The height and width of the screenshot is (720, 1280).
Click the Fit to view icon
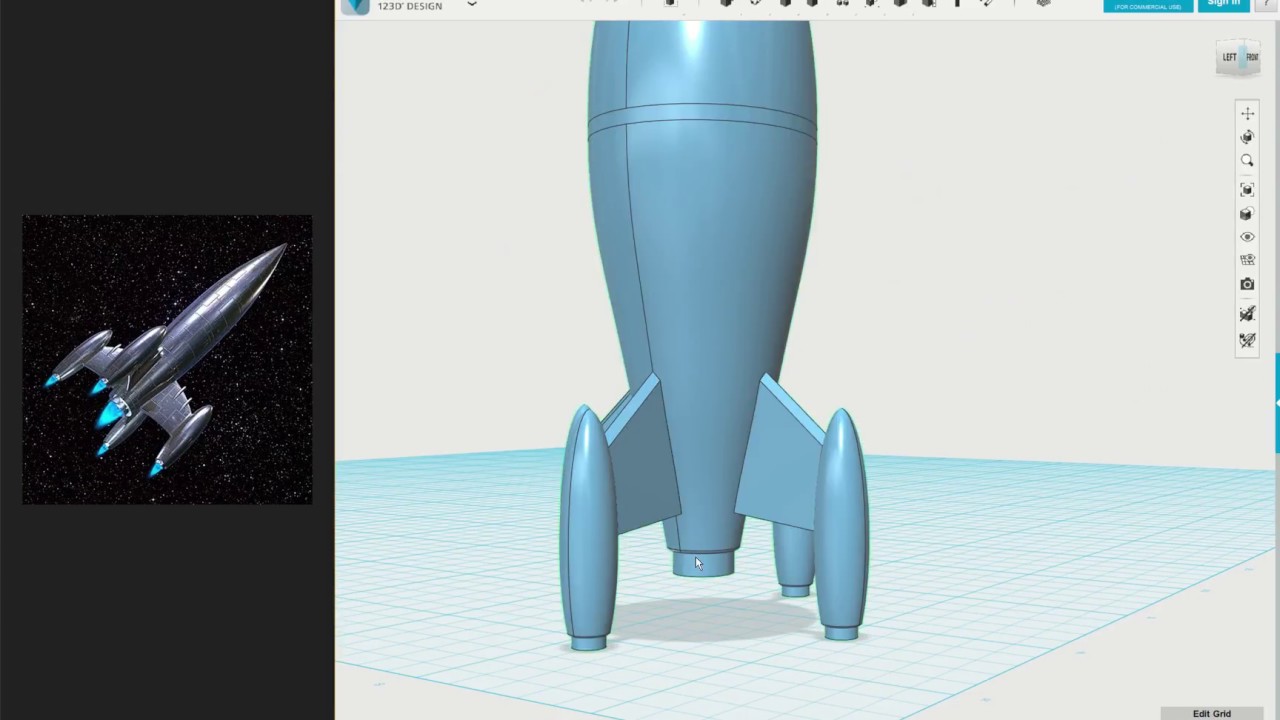pos(1247,189)
